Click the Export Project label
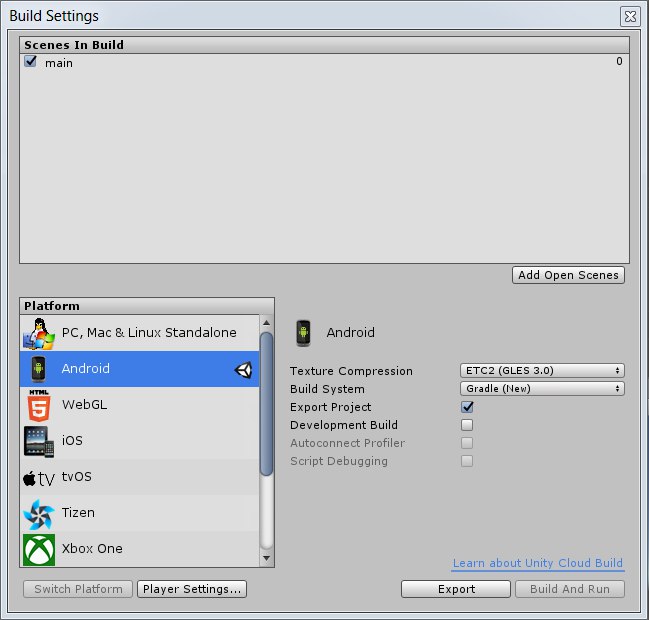The width and height of the screenshot is (649, 620). tap(331, 407)
